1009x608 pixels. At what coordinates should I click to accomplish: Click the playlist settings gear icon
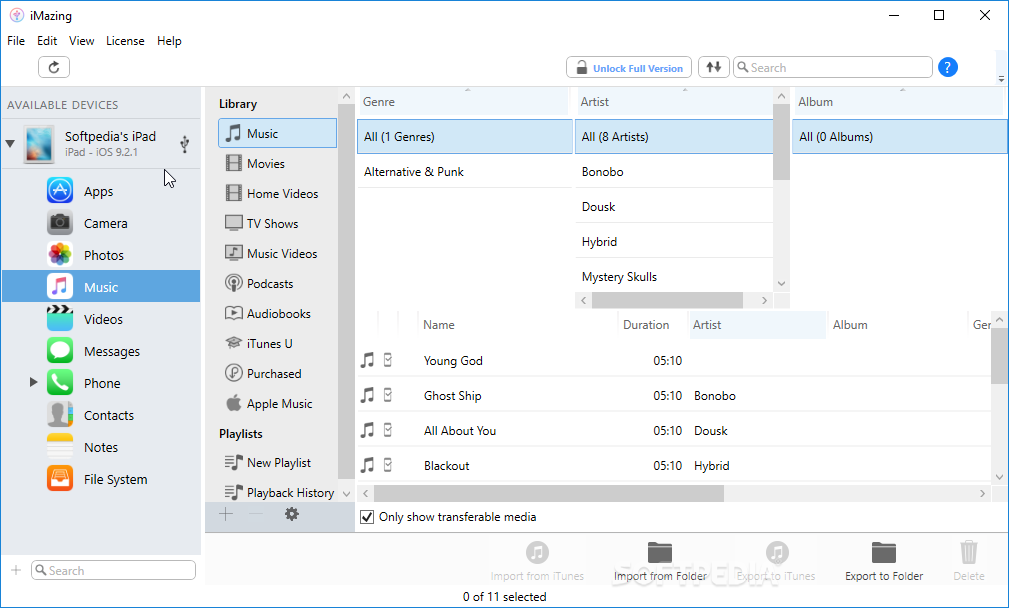click(292, 513)
